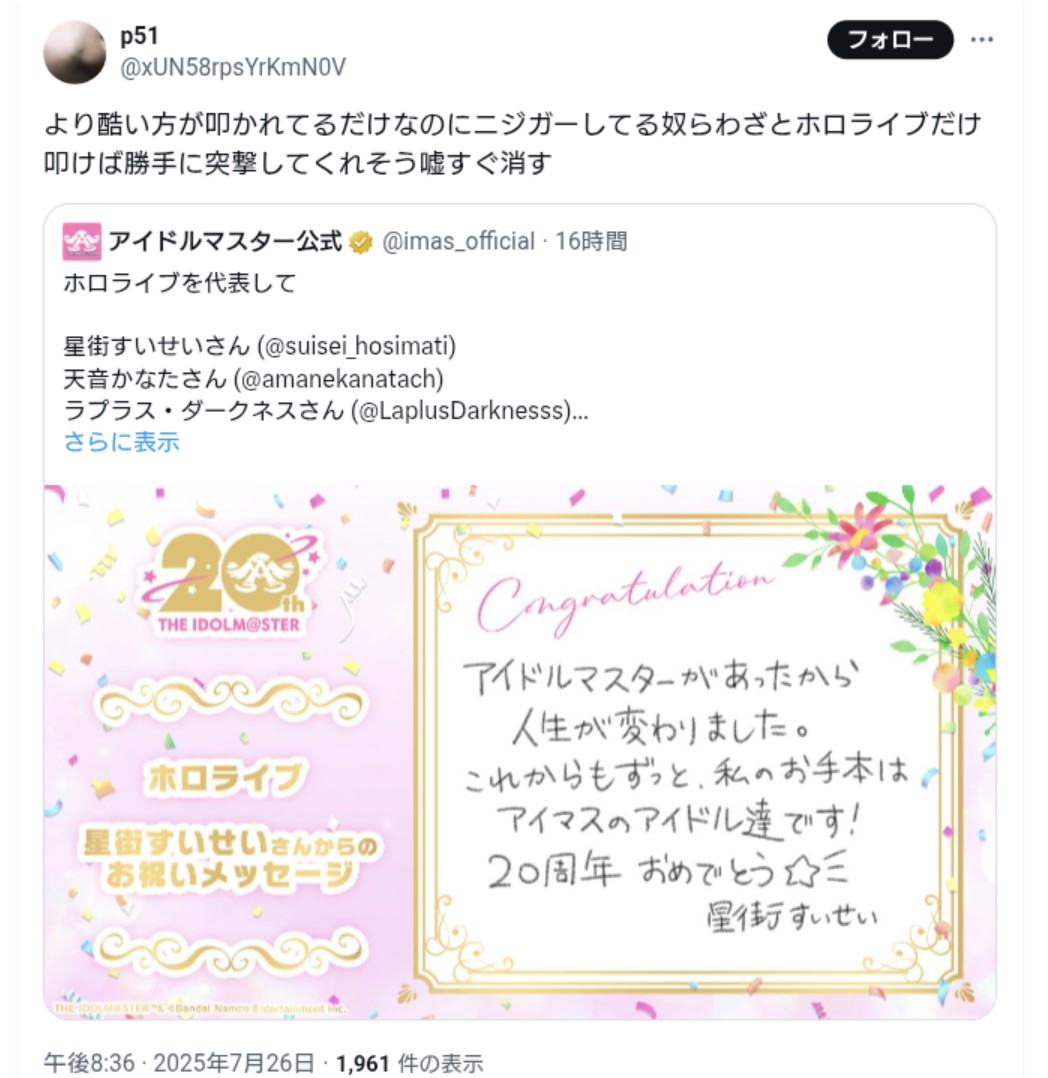
Task: Open p51's profile avatar
Action: click(74, 52)
